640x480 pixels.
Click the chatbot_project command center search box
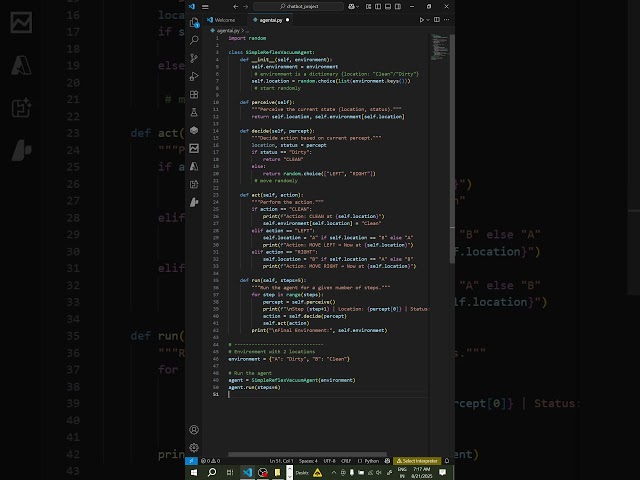(298, 7)
